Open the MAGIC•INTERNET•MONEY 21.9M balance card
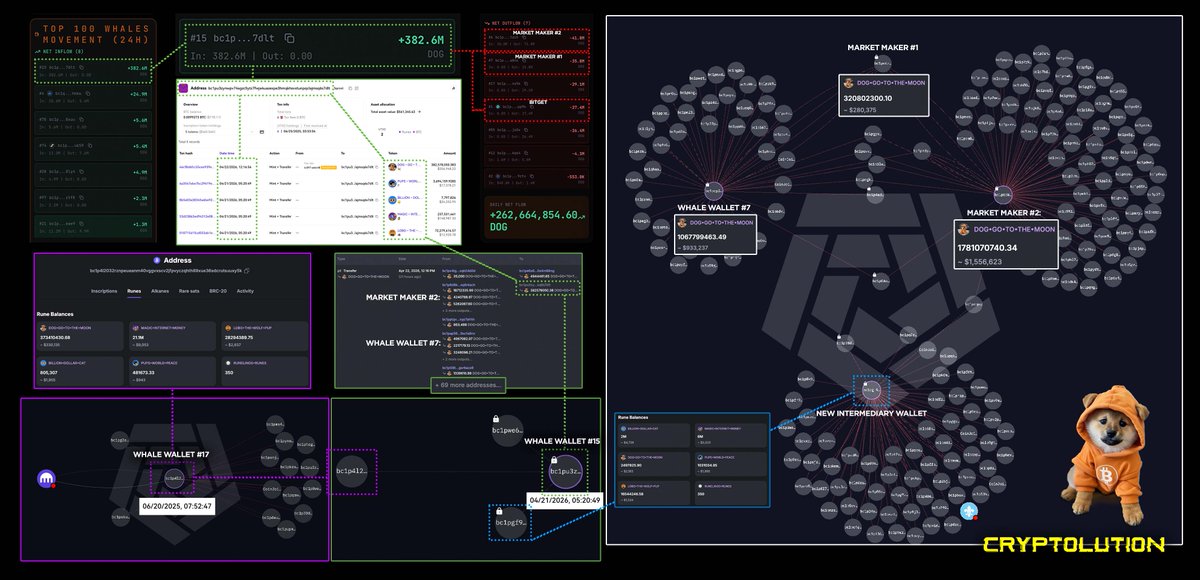The image size is (1200, 580). tap(172, 336)
